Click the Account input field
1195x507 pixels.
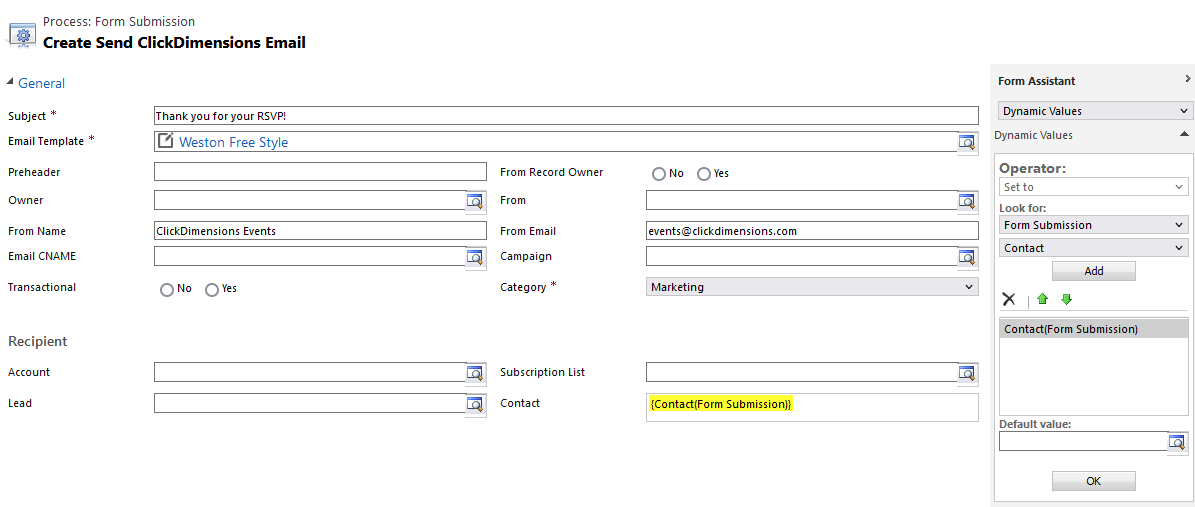310,372
